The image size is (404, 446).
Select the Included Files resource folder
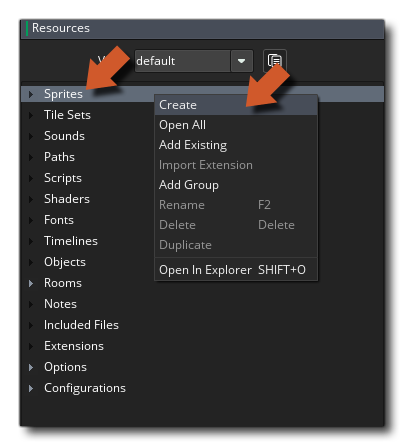pyautogui.click(x=81, y=325)
